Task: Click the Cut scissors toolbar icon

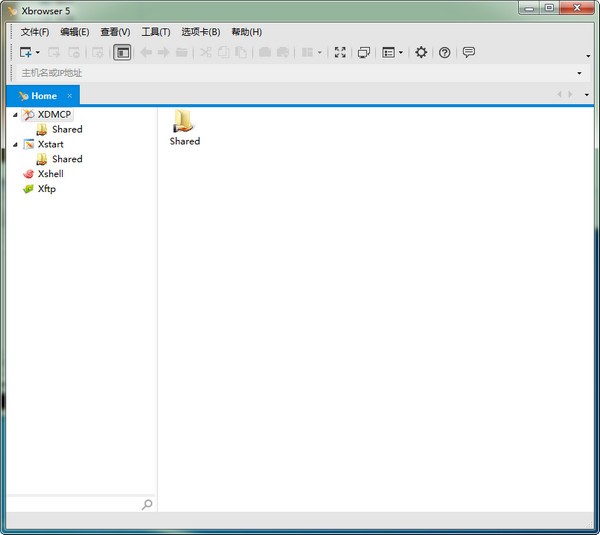Action: point(205,52)
